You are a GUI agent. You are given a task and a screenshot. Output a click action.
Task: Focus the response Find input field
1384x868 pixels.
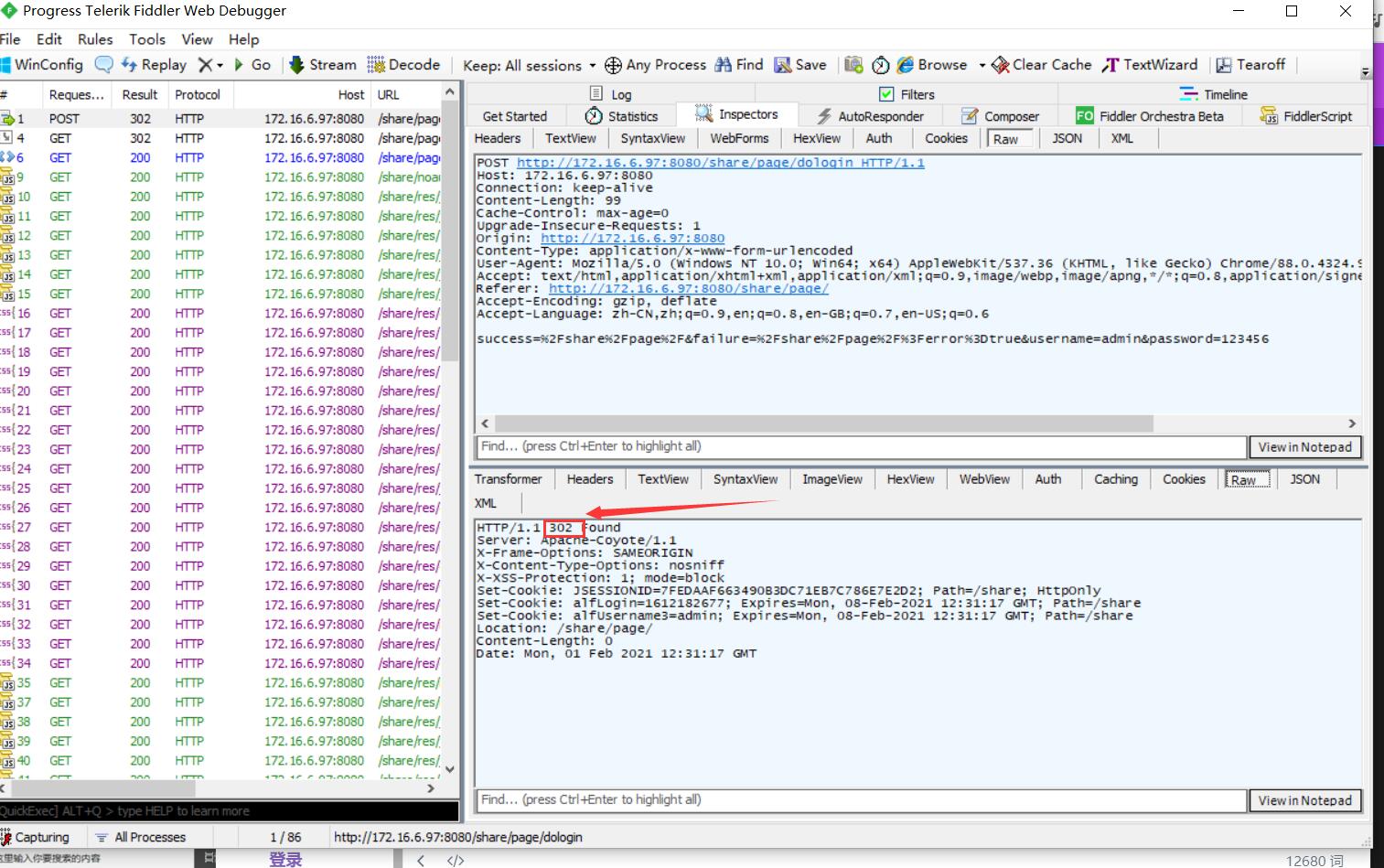click(862, 799)
